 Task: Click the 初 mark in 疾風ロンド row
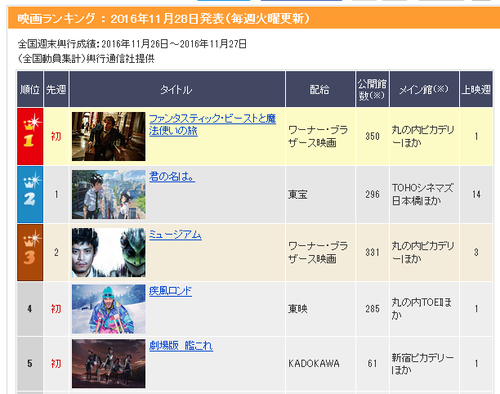[56, 309]
